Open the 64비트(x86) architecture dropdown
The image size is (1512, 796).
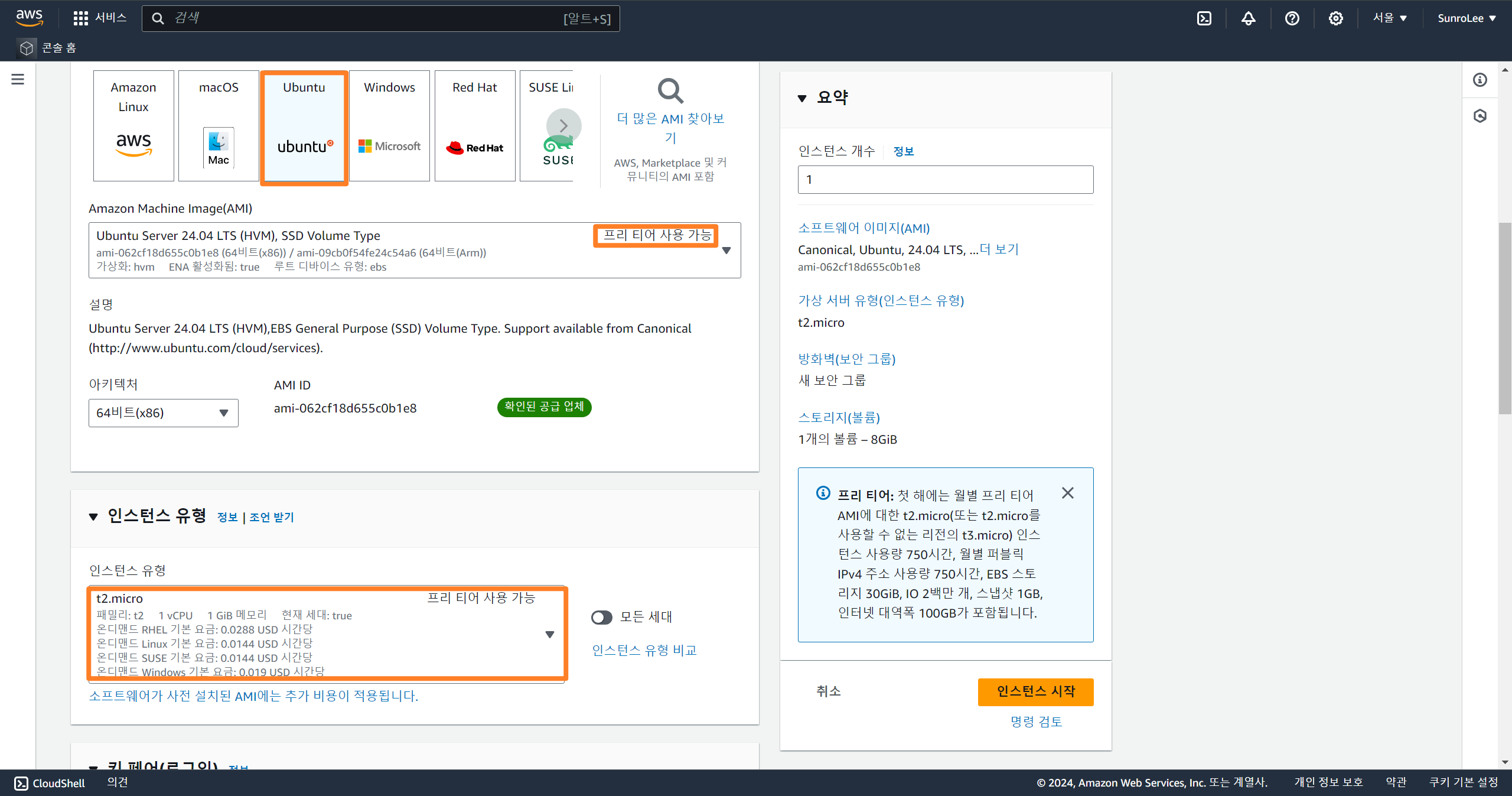pyautogui.click(x=163, y=413)
